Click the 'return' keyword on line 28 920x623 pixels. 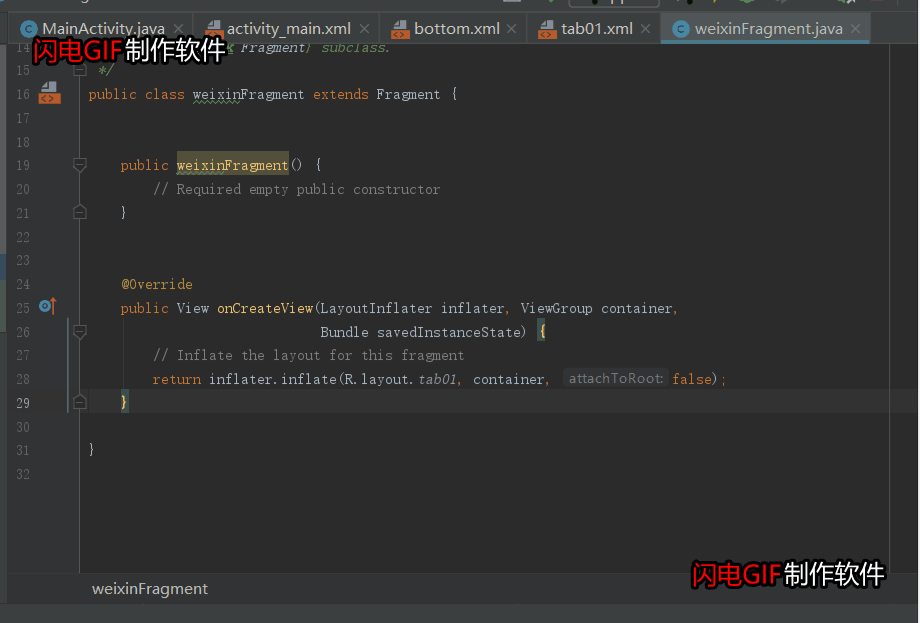(177, 380)
